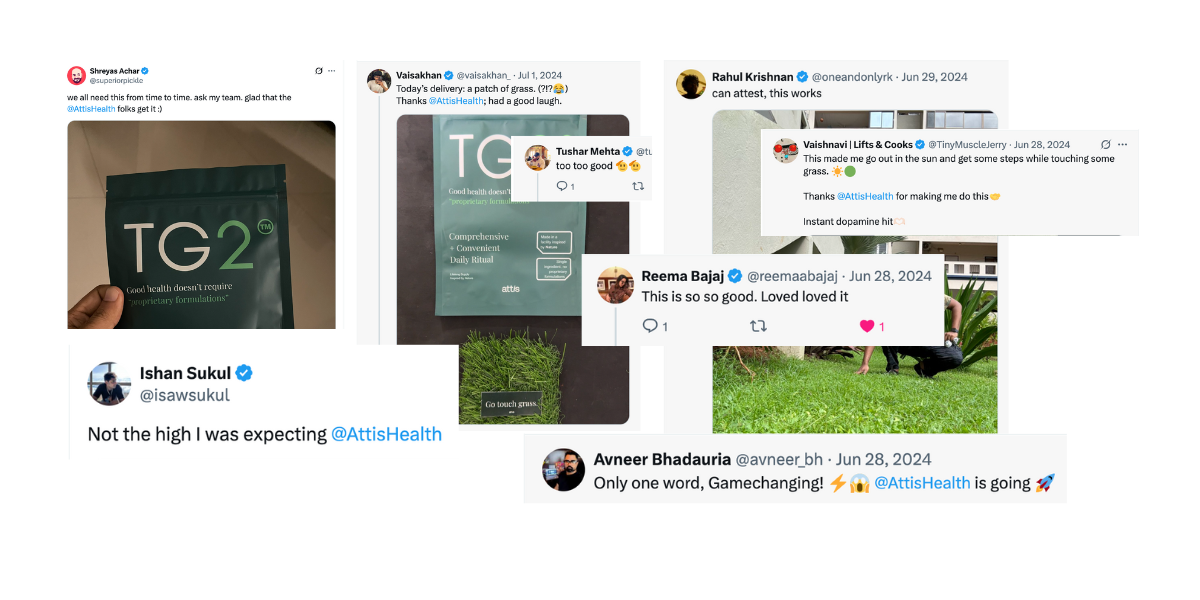1200x600 pixels.
Task: Click the Grok icon on Shreyas Achar's tweet
Action: click(x=318, y=71)
